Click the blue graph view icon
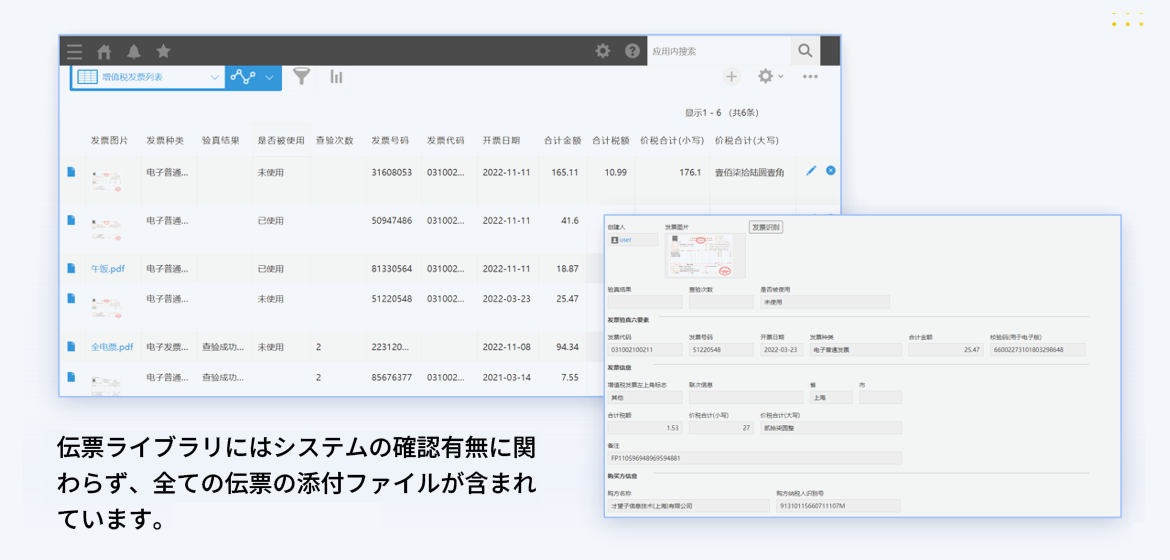This screenshot has width=1170, height=560. point(243,76)
